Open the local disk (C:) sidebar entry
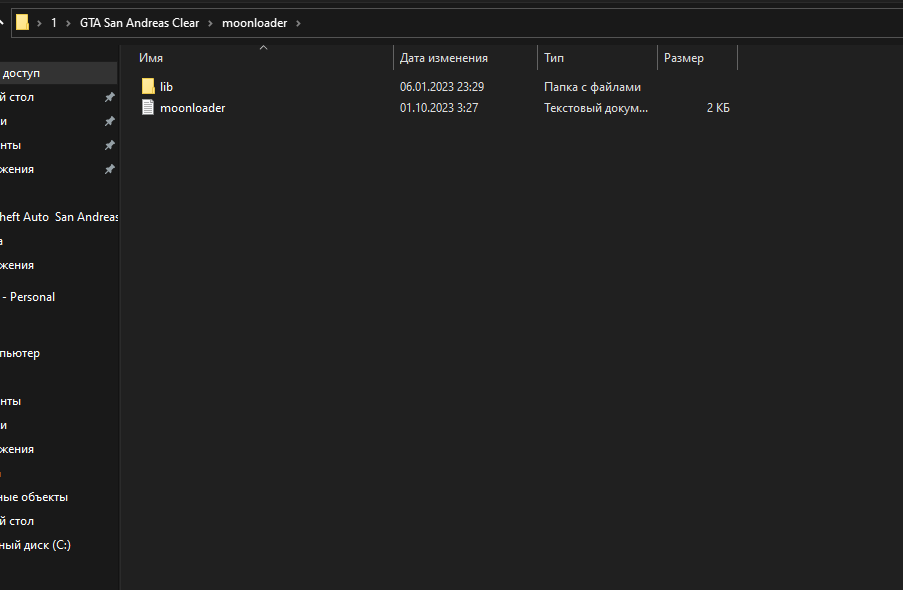 (x=36, y=545)
